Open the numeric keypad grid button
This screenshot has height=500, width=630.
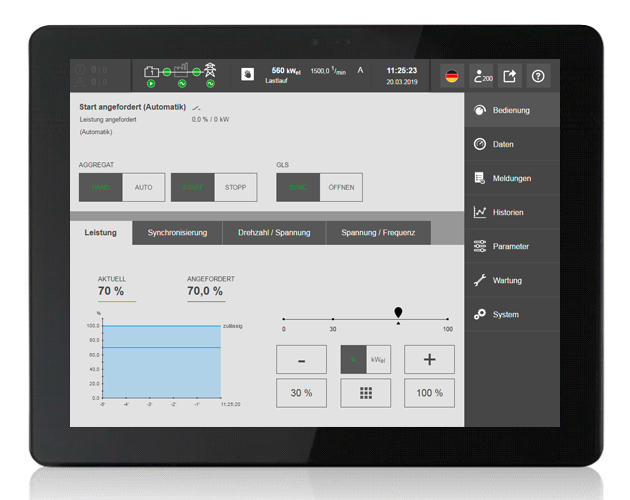(366, 393)
